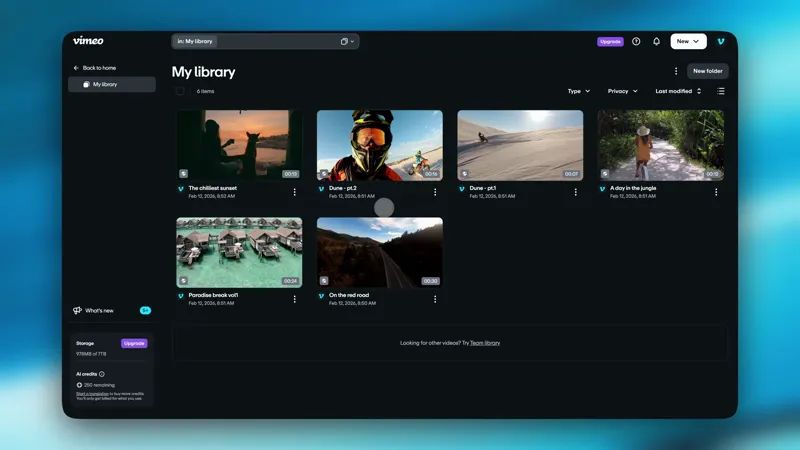Viewport: 800px width, 450px height.
Task: Open The chilliest sunset video thumbnail
Action: pyautogui.click(x=239, y=145)
